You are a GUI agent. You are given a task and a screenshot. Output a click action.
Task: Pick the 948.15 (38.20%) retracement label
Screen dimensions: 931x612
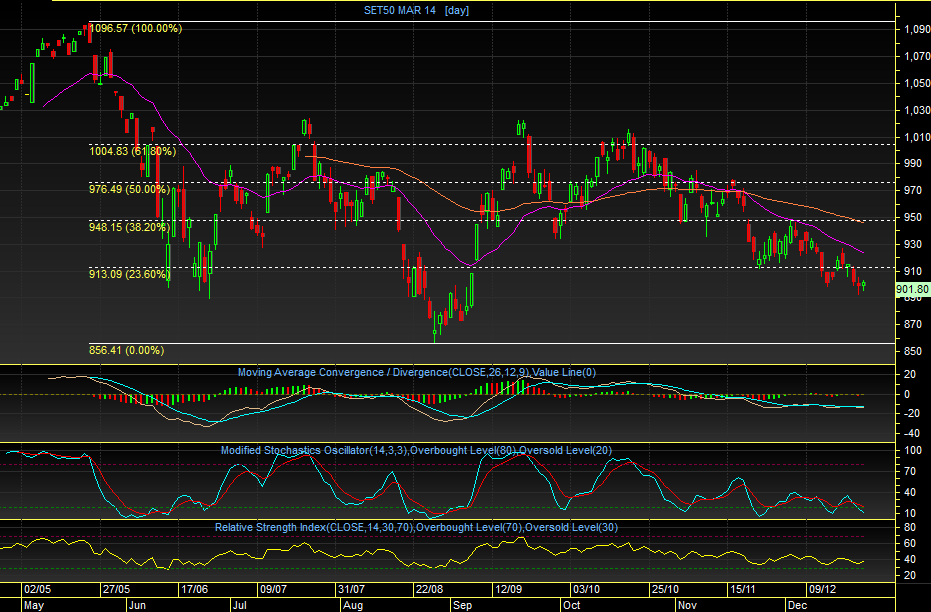(x=129, y=227)
